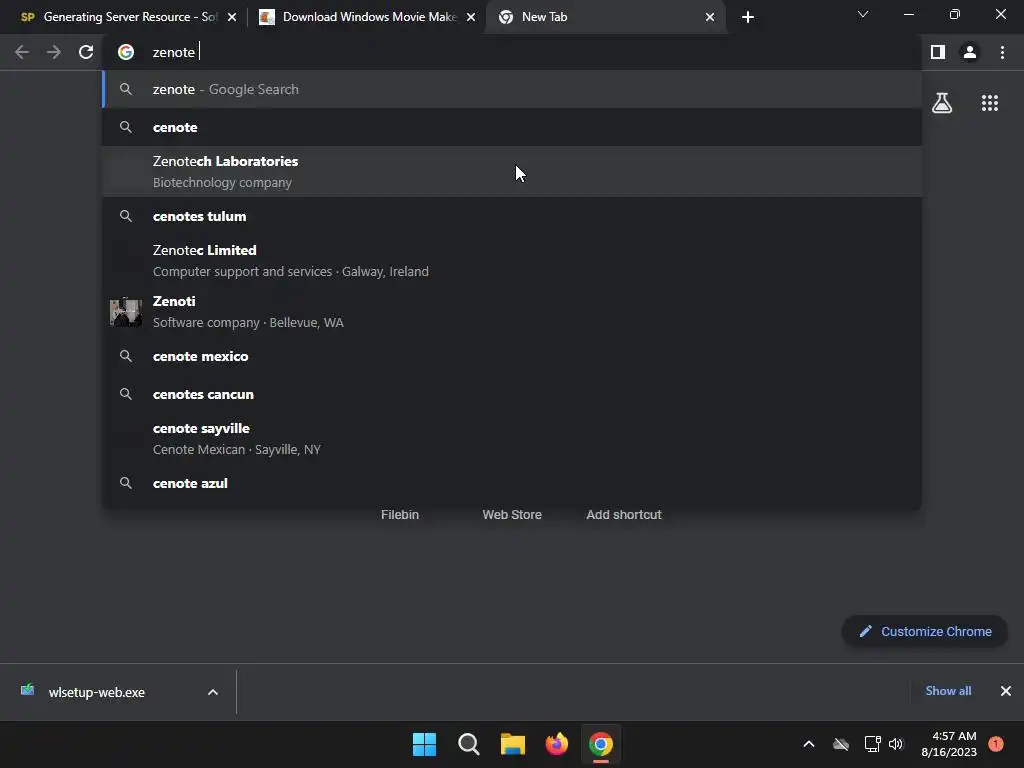Screen dimensions: 1024x768
Task: Open File Explorer from taskbar
Action: pos(513,744)
